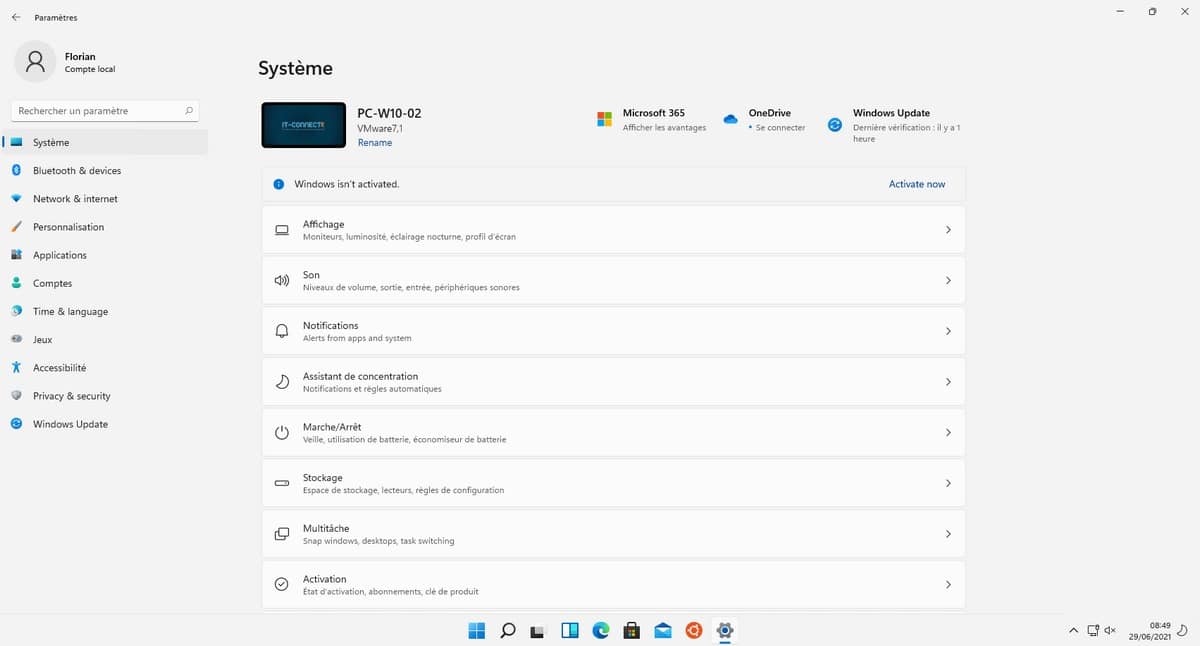The width and height of the screenshot is (1200, 646).
Task: Click the Rename link under PC-W10-02
Action: pyautogui.click(x=375, y=143)
